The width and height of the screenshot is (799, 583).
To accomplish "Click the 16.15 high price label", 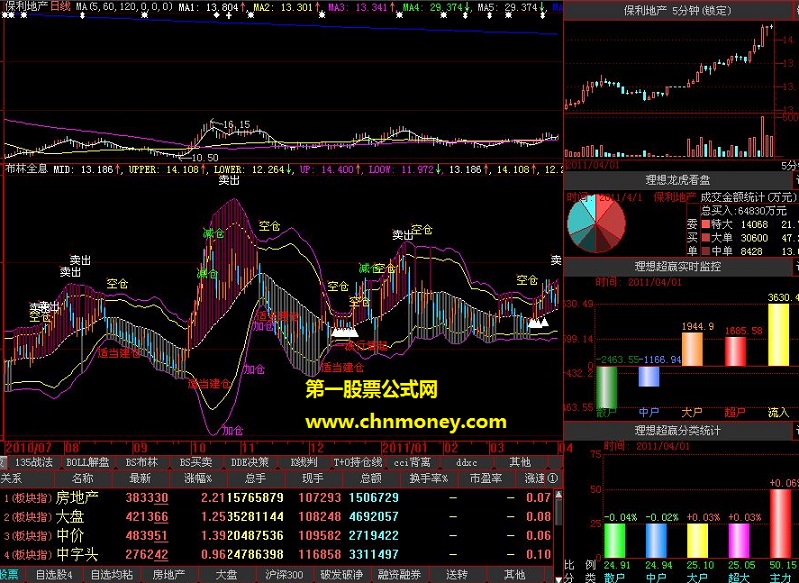I will click(x=236, y=124).
